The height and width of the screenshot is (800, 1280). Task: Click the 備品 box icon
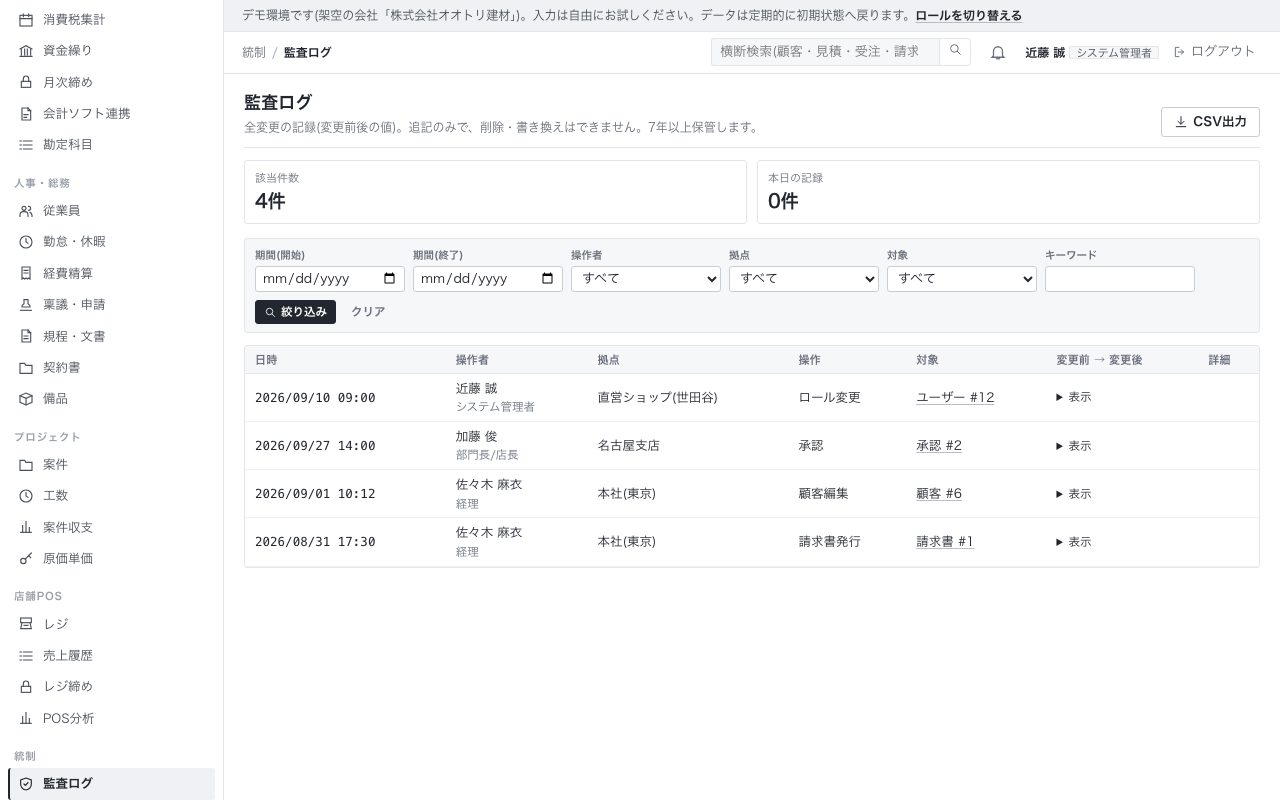tap(26, 399)
